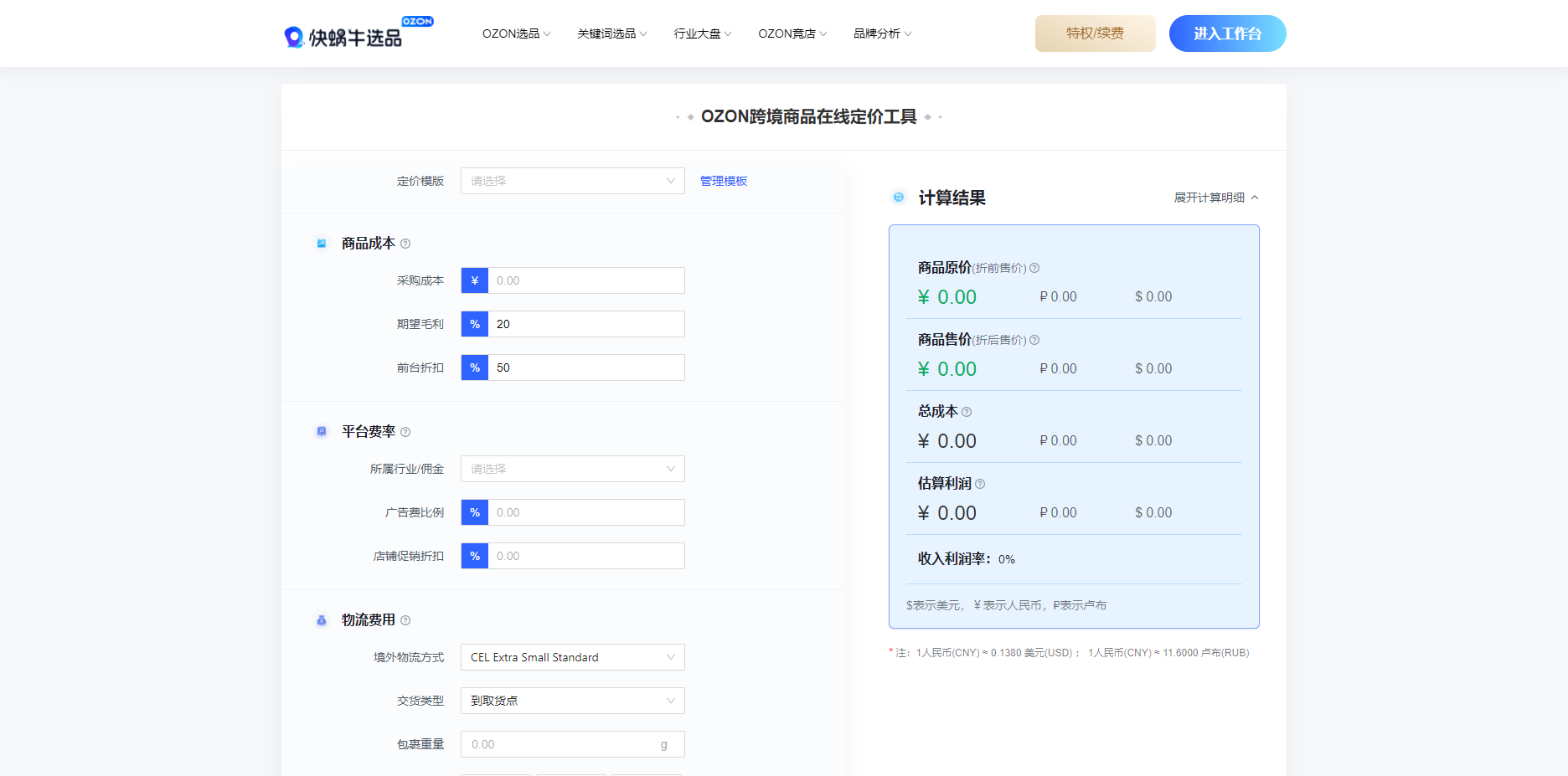Click the ¥ prefix of 采购成本
Screen dimensions: 1568x776
(475, 280)
